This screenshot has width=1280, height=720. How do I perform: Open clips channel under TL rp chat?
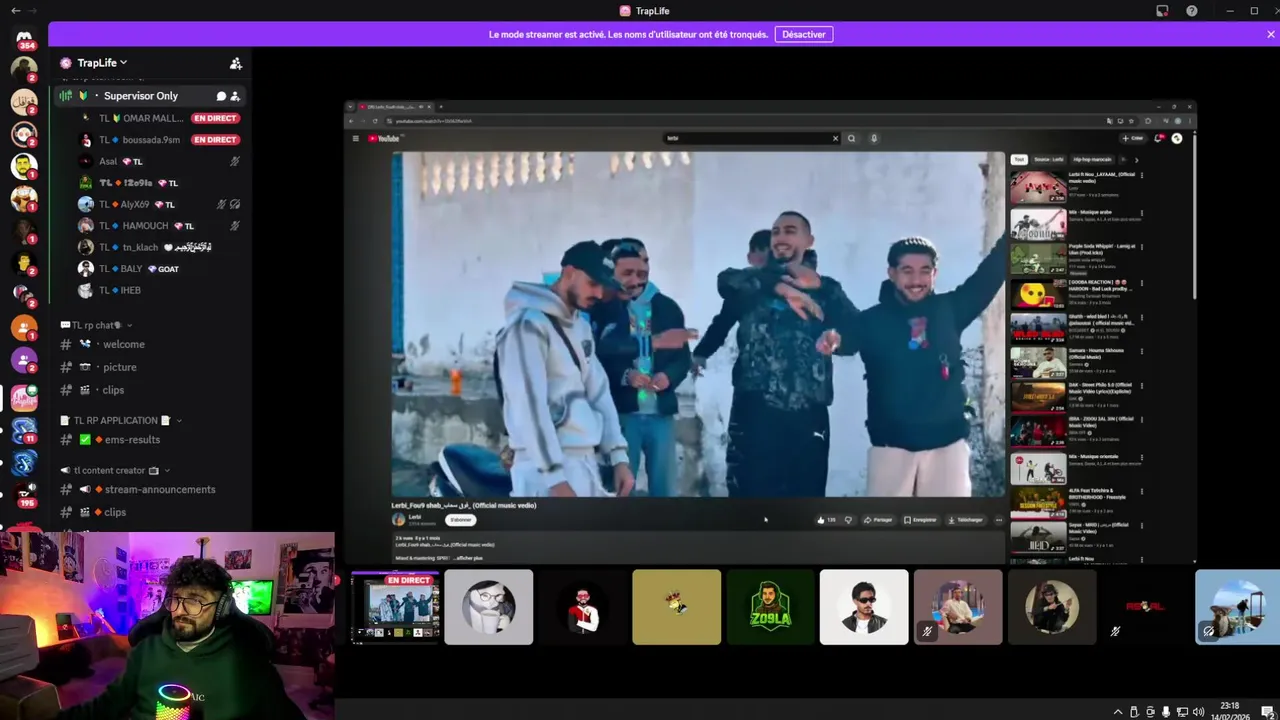pos(113,390)
